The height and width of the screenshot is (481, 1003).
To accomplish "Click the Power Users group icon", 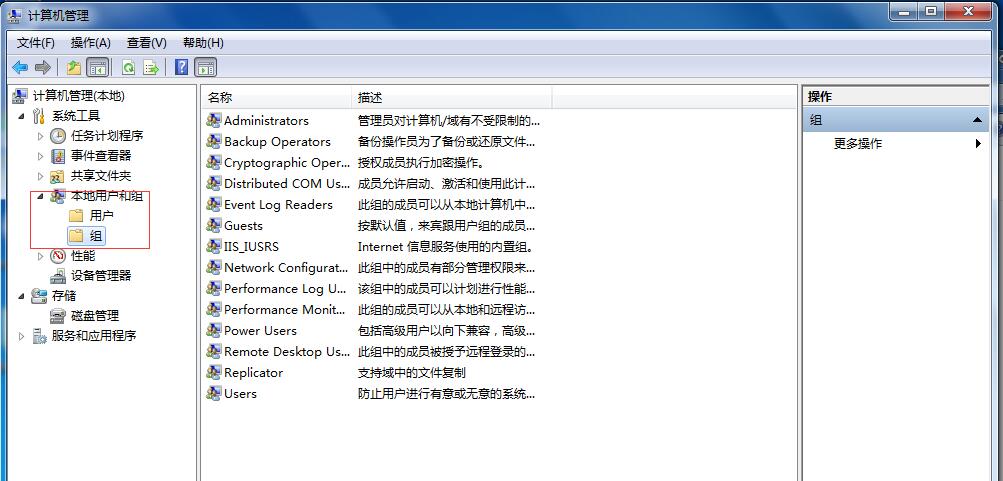I will pos(214,331).
